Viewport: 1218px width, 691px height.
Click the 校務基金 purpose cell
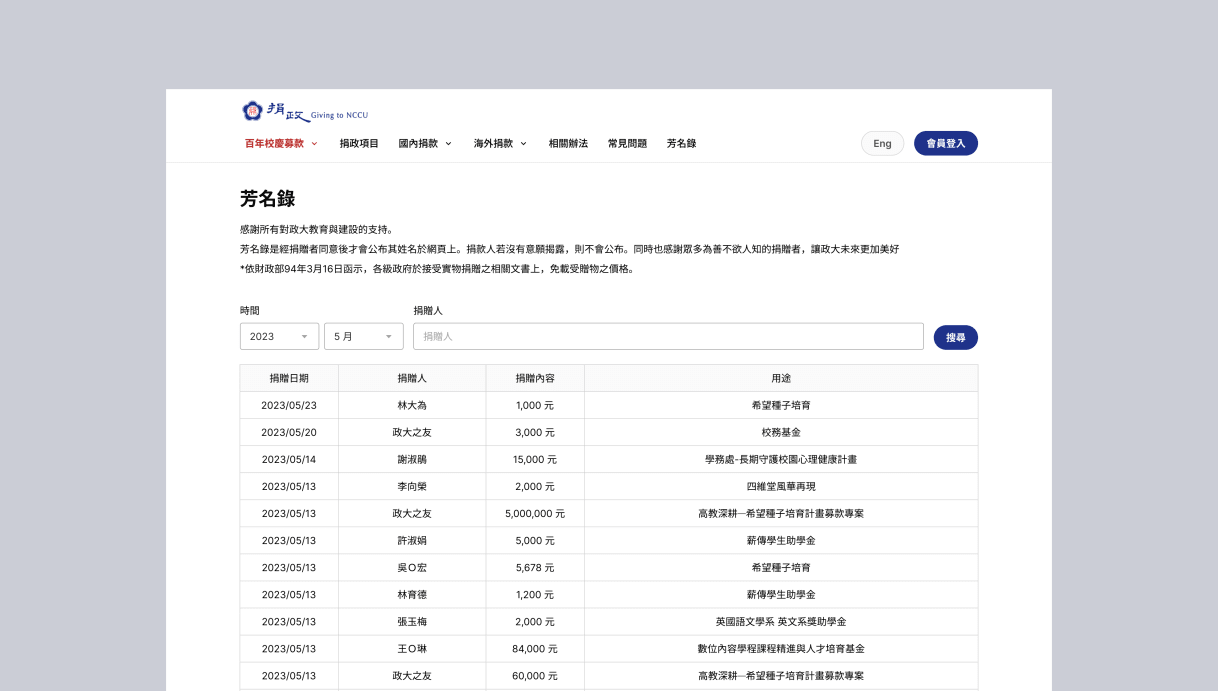coord(781,432)
